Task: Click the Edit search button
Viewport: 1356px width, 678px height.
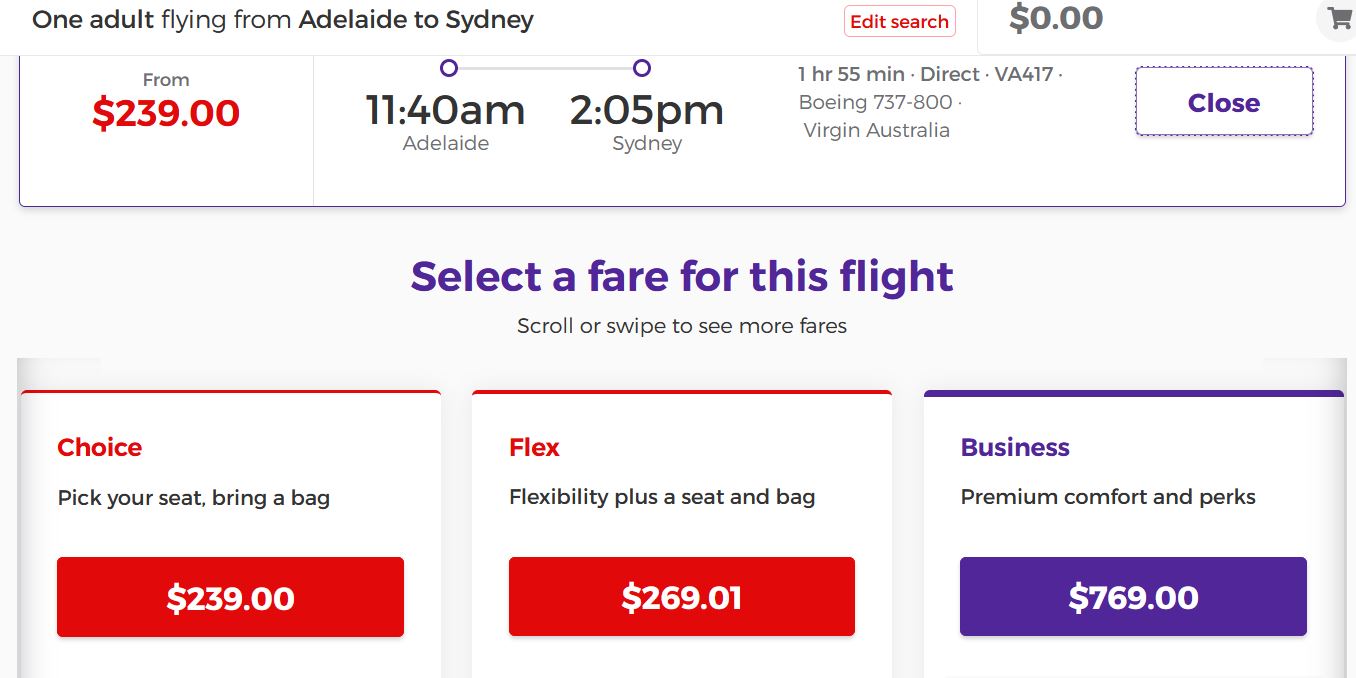Action: tap(899, 21)
